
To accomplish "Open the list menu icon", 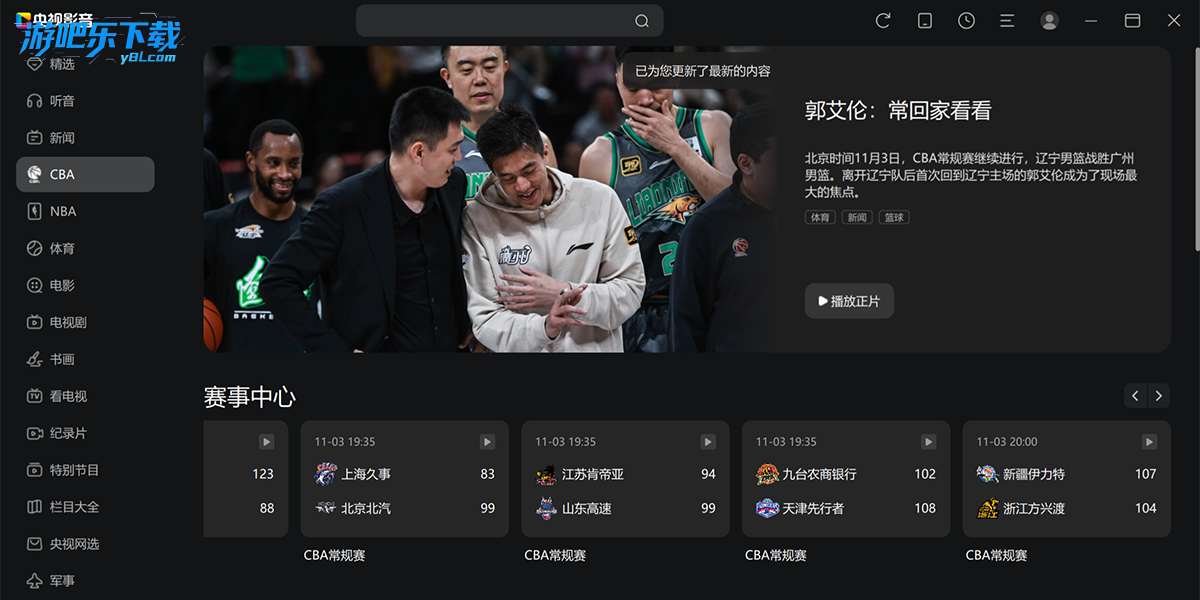I will click(1007, 20).
